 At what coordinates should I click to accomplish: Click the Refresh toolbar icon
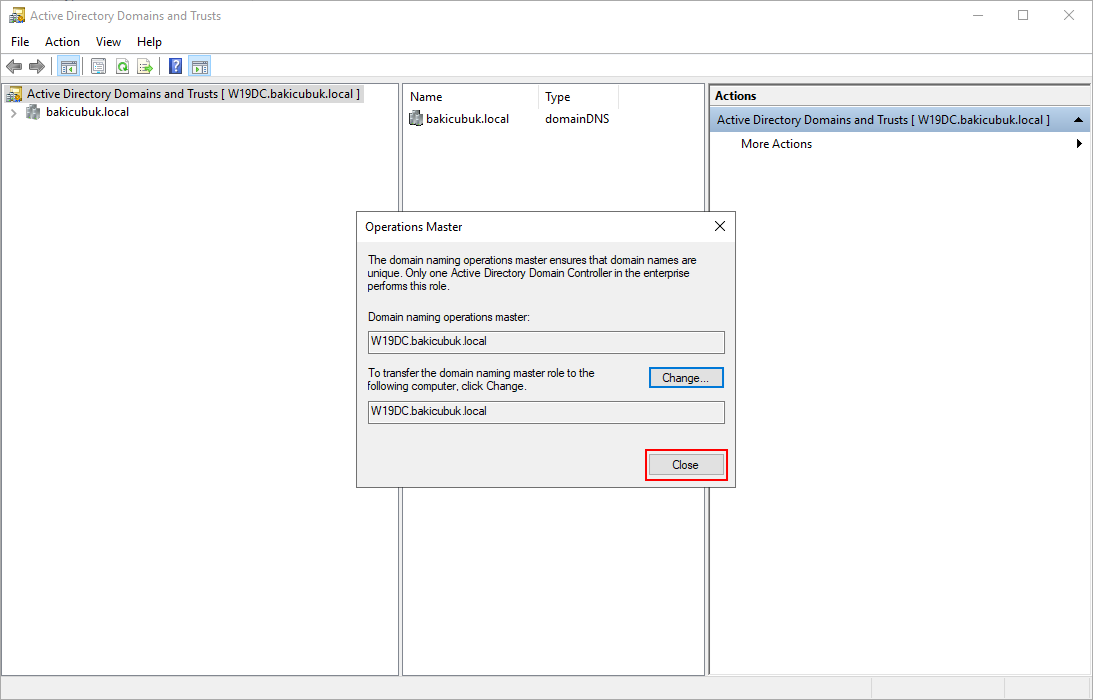(x=122, y=66)
